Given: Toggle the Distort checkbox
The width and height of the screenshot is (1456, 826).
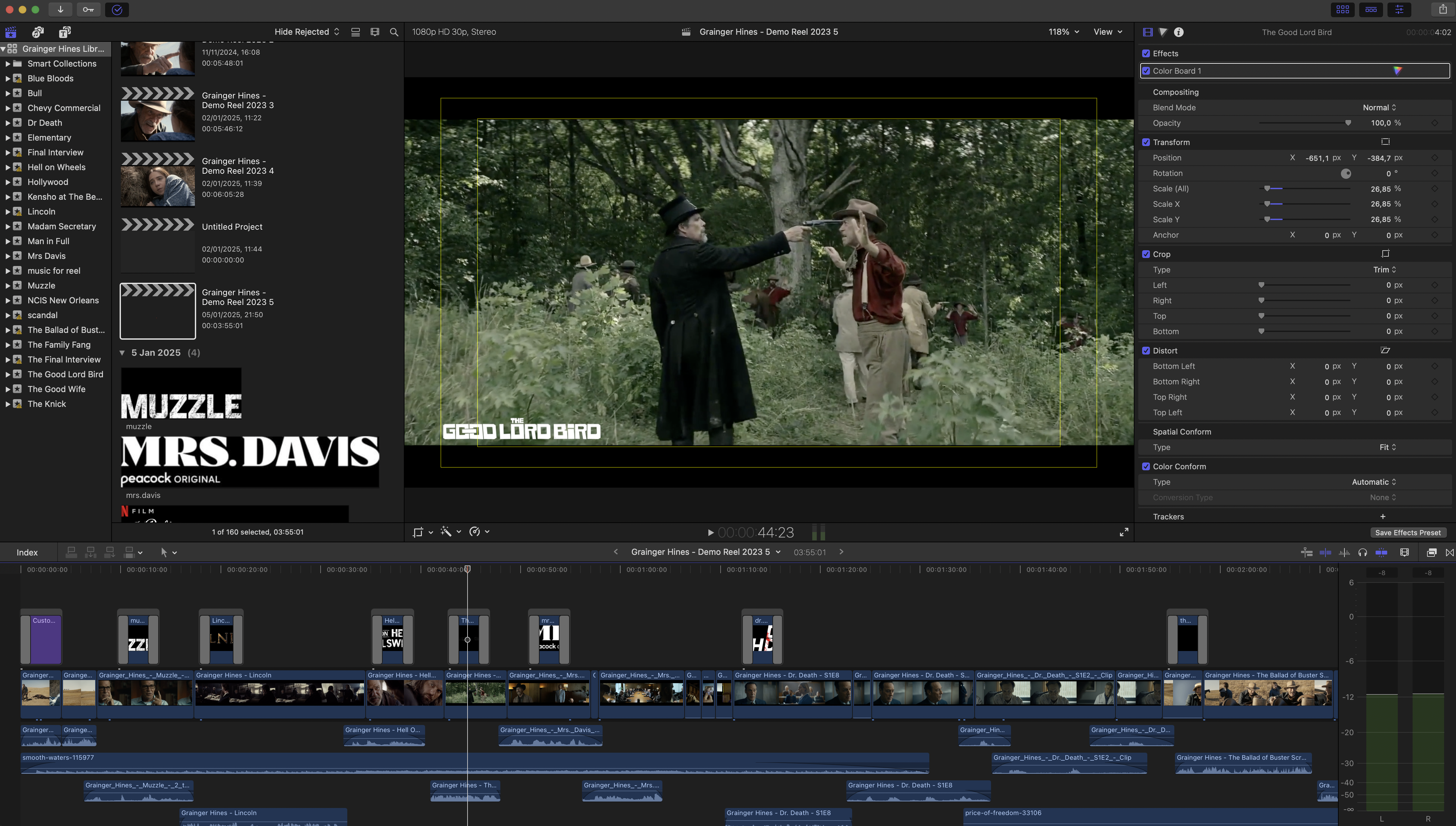Looking at the screenshot, I should pos(1146,351).
